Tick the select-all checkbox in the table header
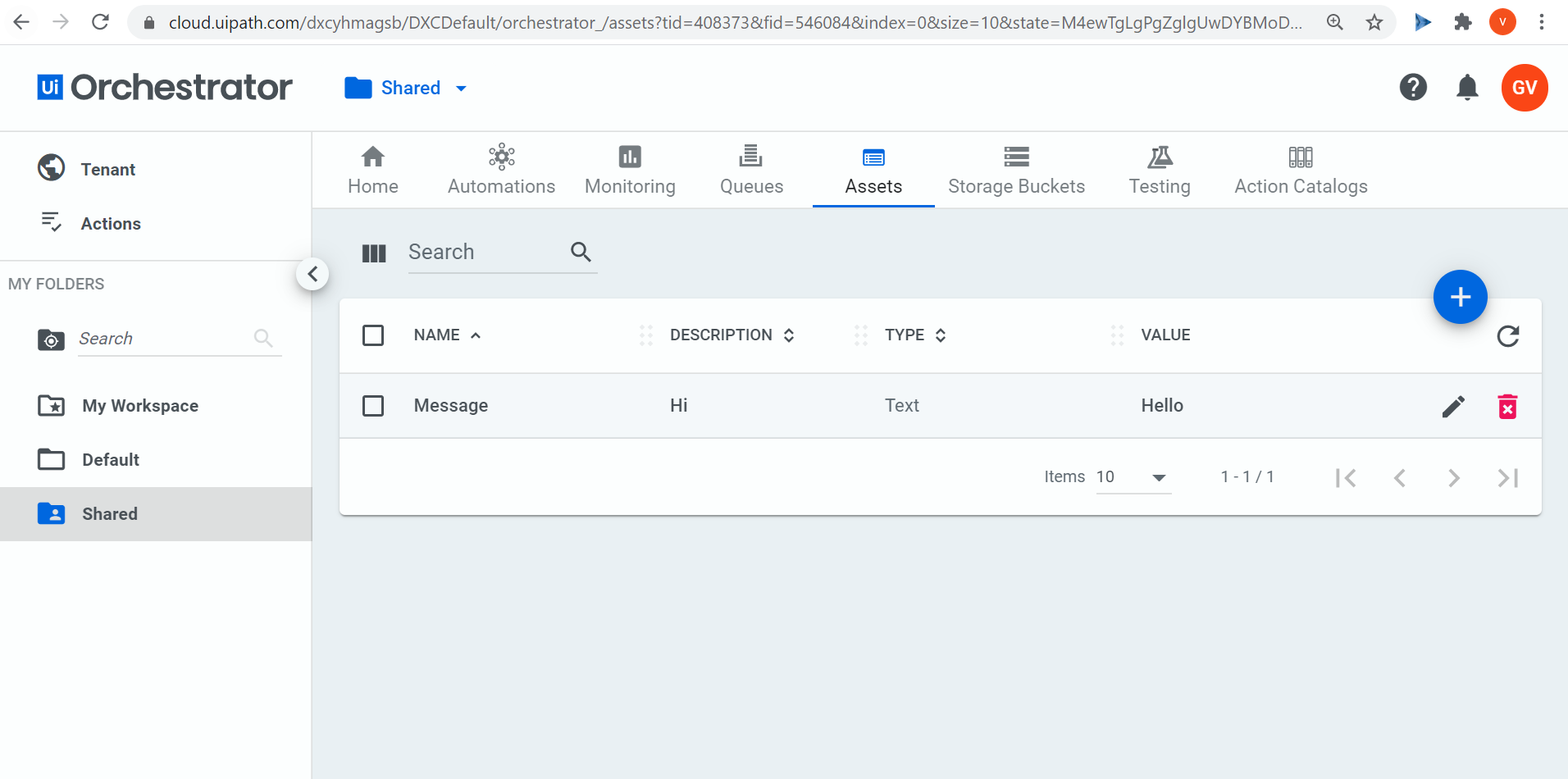Viewport: 1568px width, 779px height. pos(373,335)
